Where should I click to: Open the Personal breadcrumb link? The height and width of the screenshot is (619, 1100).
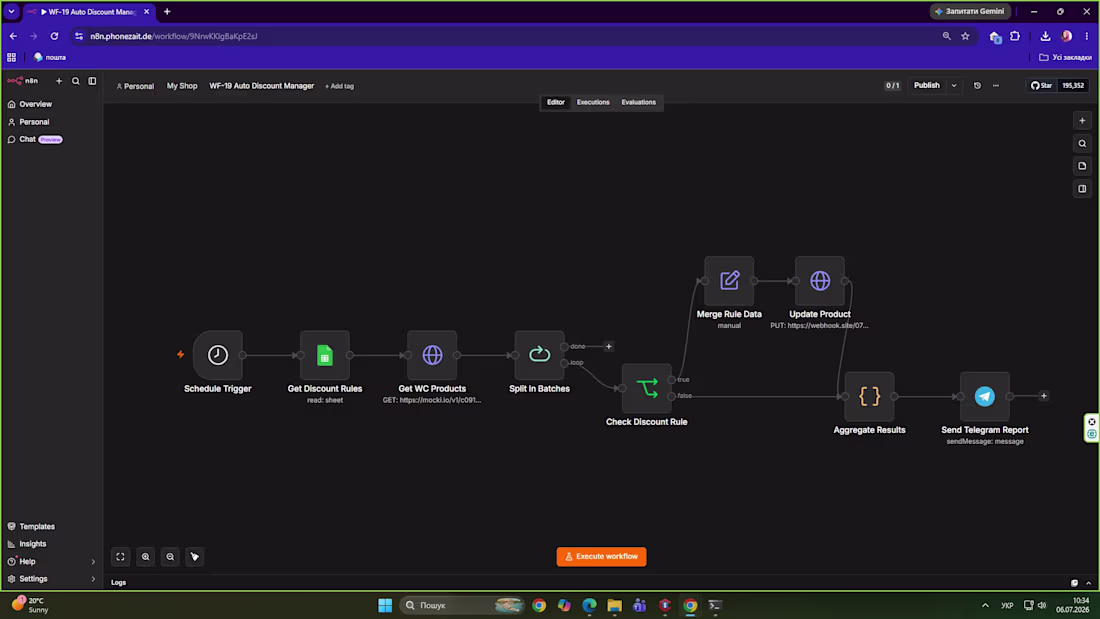pos(135,86)
